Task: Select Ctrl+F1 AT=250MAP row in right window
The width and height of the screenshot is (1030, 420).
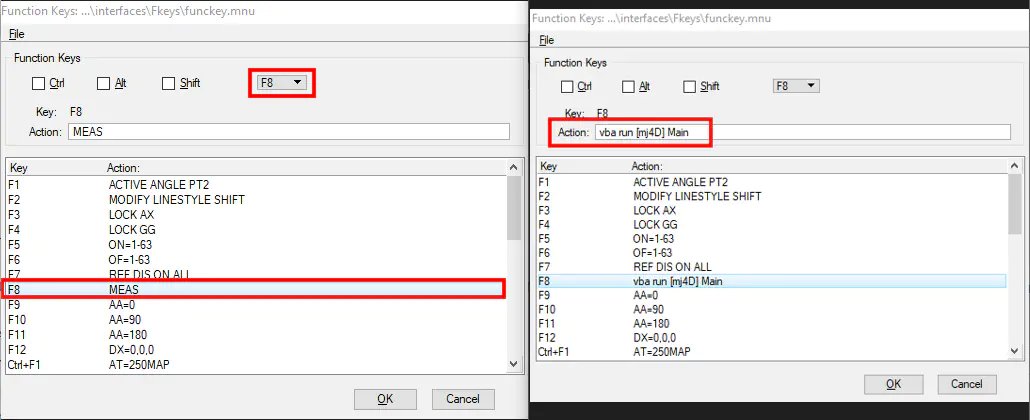Action: pos(772,352)
